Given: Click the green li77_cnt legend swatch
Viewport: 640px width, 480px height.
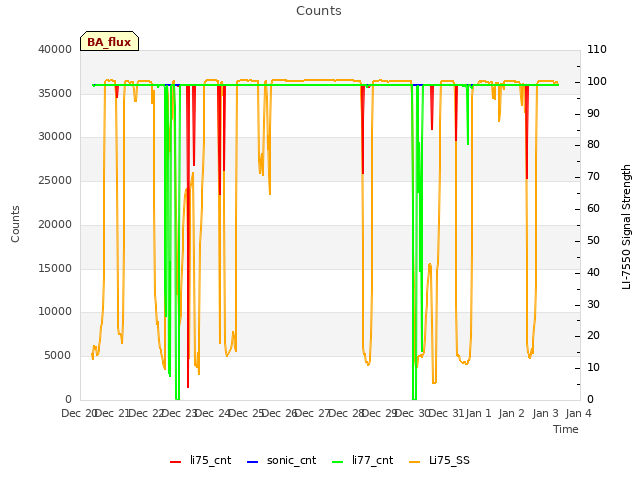Looking at the screenshot, I should click(338, 462).
